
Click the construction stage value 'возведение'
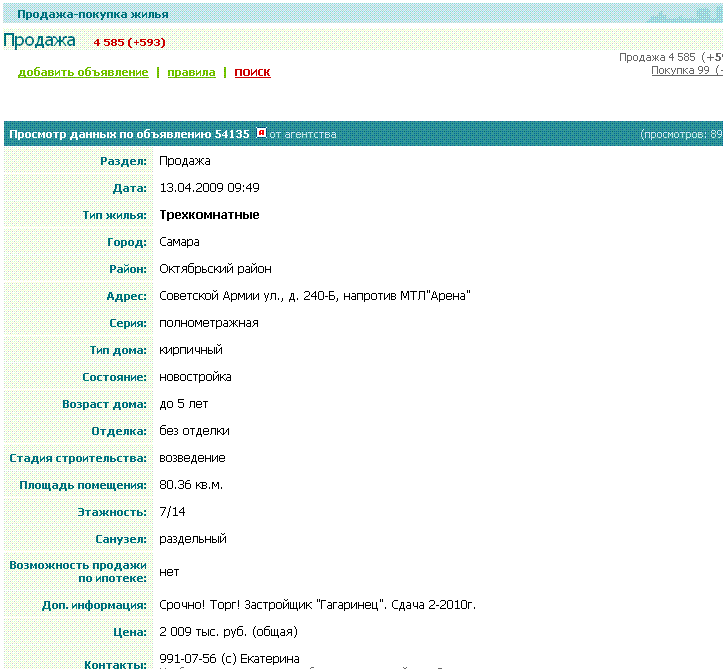[x=192, y=458]
